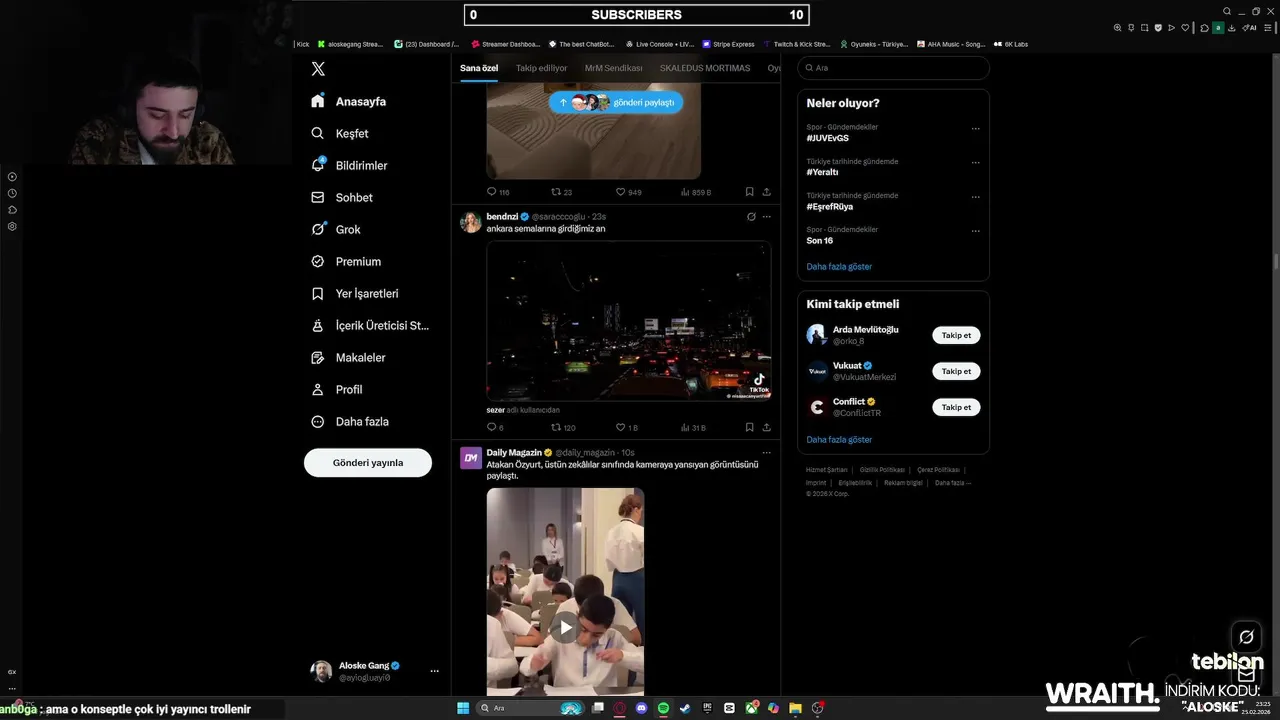Open more options on Daily Magazin post

[x=767, y=453]
